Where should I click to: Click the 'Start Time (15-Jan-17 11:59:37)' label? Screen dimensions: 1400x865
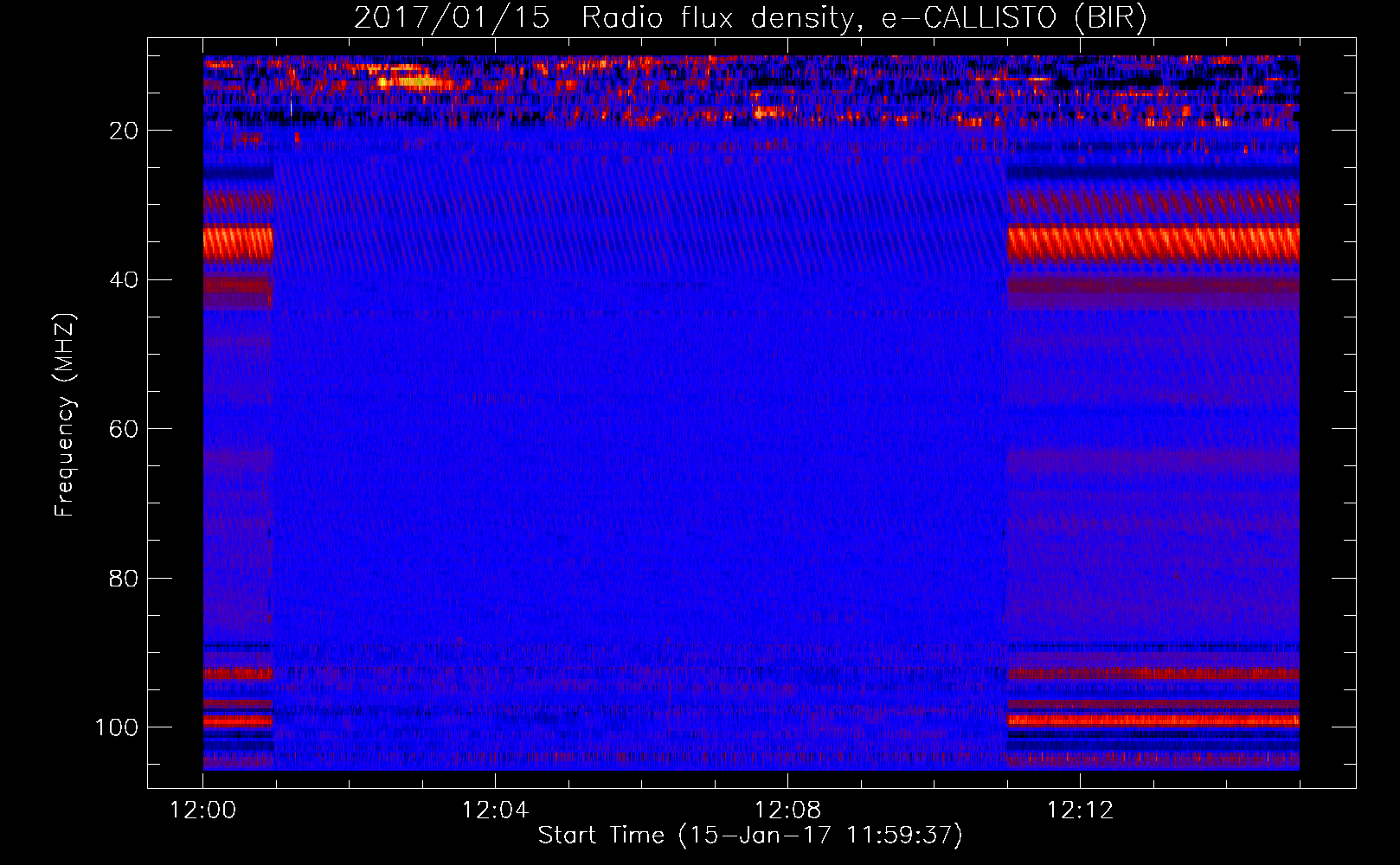(750, 836)
